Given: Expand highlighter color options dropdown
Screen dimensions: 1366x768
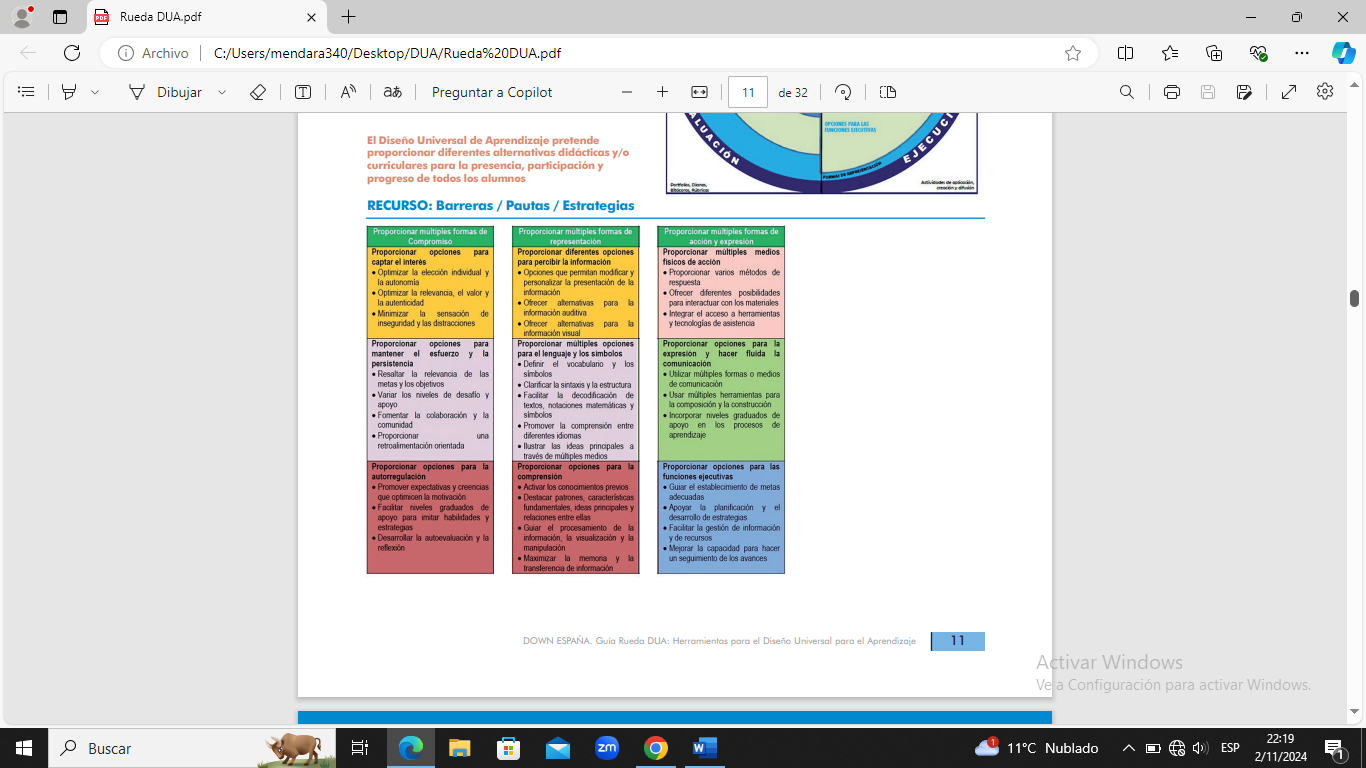Looking at the screenshot, I should click(95, 92).
